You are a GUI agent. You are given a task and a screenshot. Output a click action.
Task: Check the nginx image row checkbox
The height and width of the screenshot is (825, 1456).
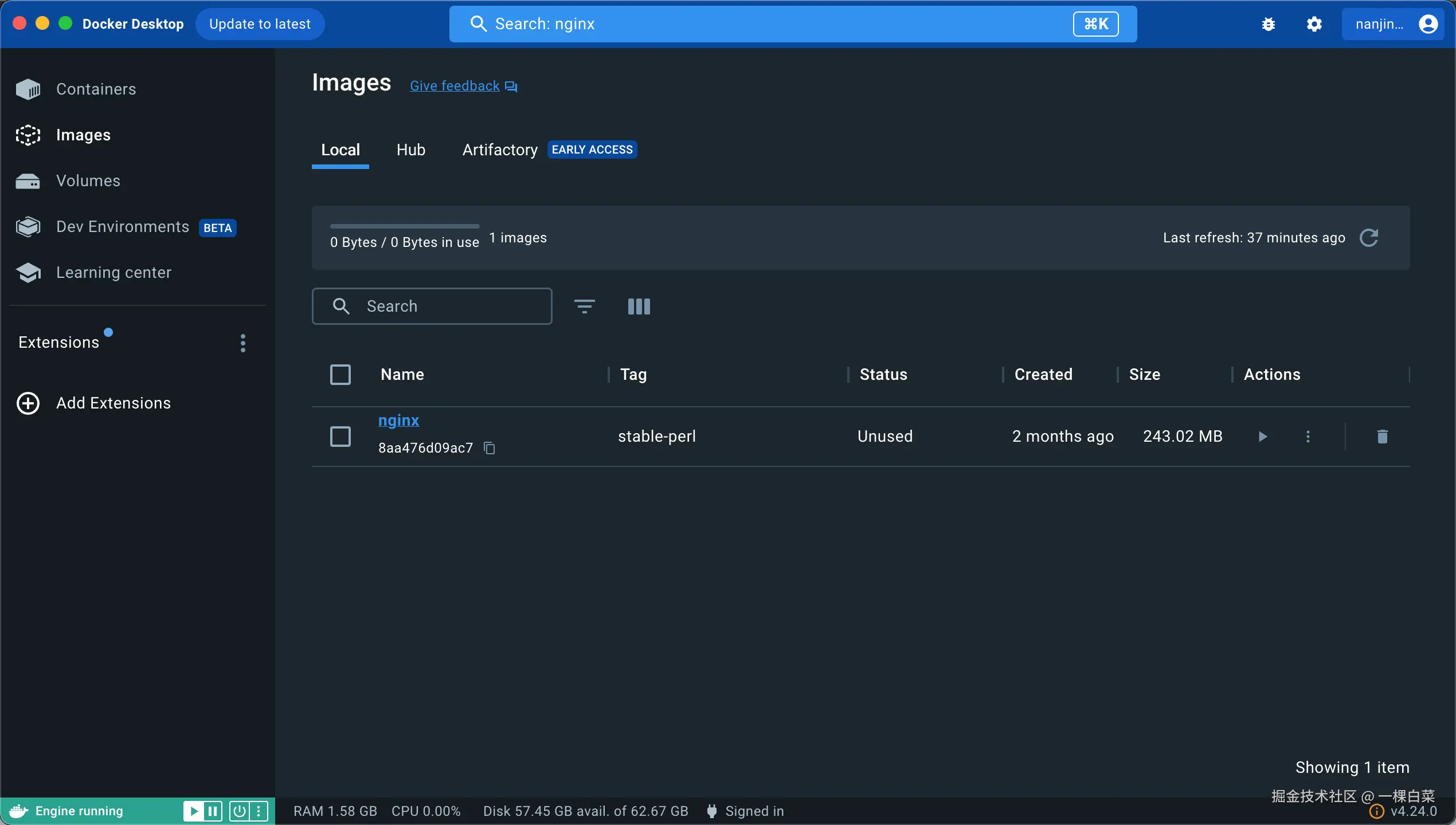[x=340, y=437]
